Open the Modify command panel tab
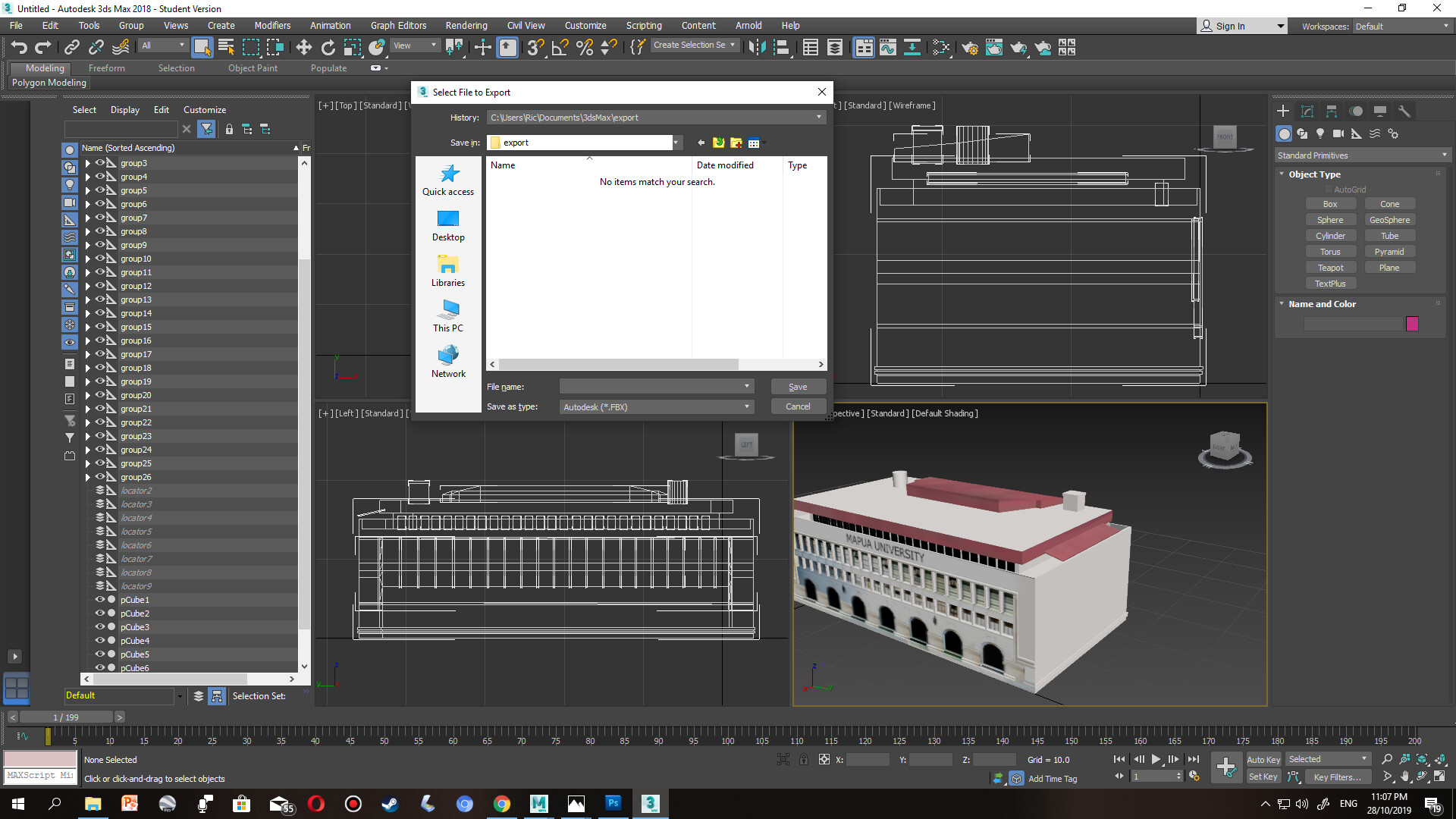The height and width of the screenshot is (819, 1456). click(1307, 111)
